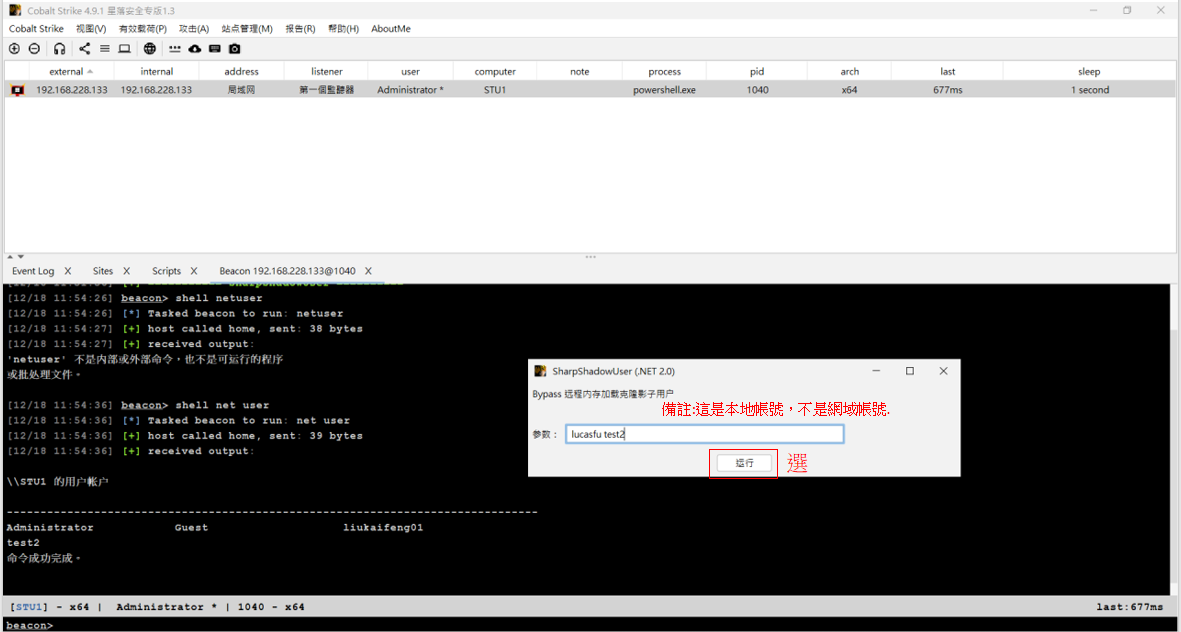Click the 参数 input field
The image size is (1181, 632).
pyautogui.click(x=704, y=435)
